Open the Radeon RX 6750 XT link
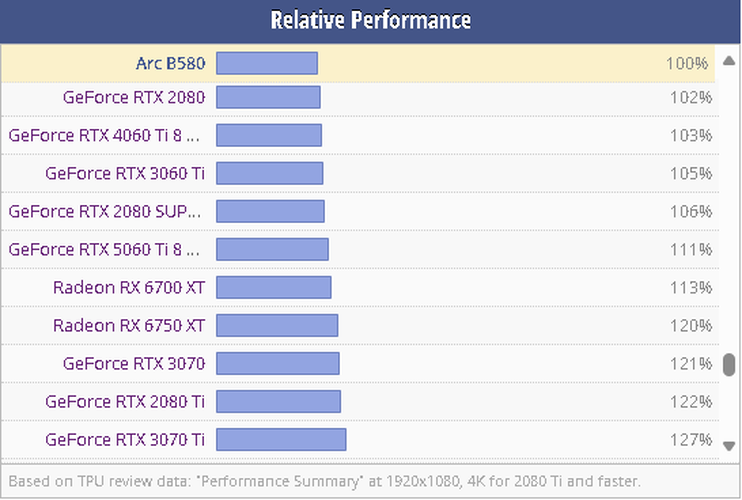The height and width of the screenshot is (500, 742). [x=129, y=325]
